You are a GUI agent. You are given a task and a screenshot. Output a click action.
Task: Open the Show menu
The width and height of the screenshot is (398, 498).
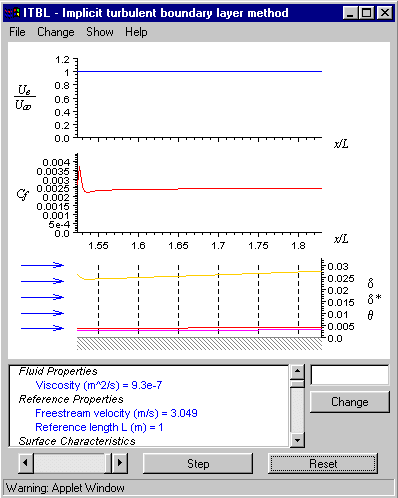click(100, 32)
